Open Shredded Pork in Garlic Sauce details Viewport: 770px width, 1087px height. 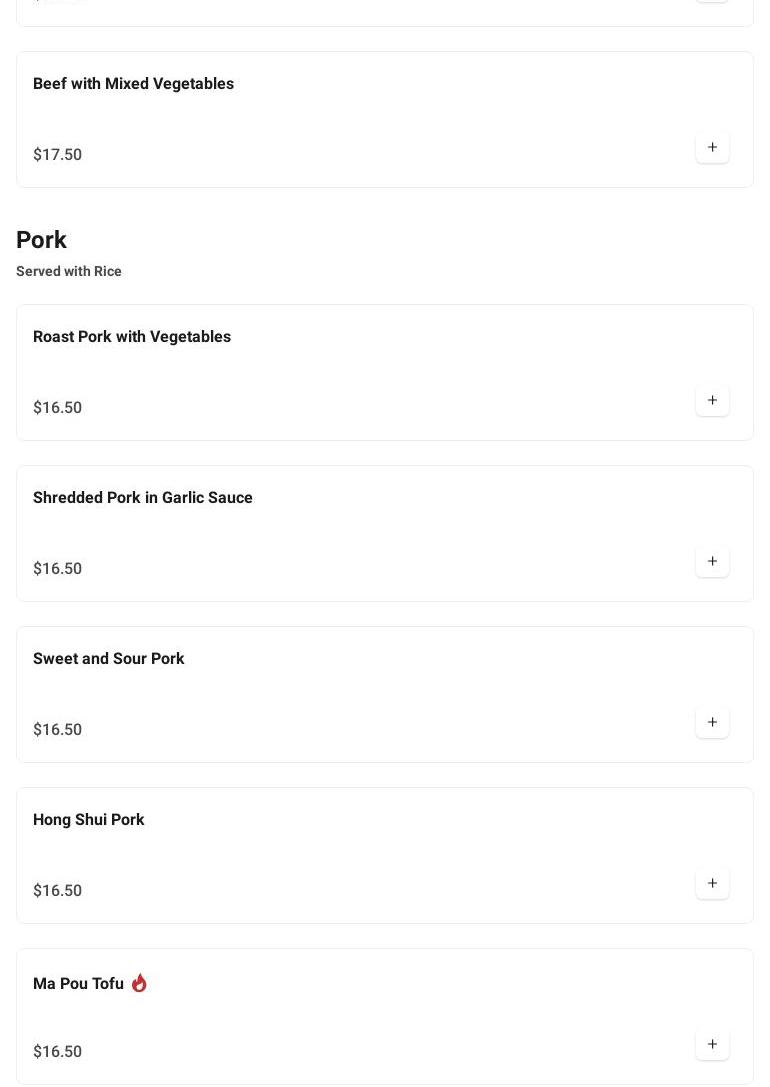coord(143,498)
